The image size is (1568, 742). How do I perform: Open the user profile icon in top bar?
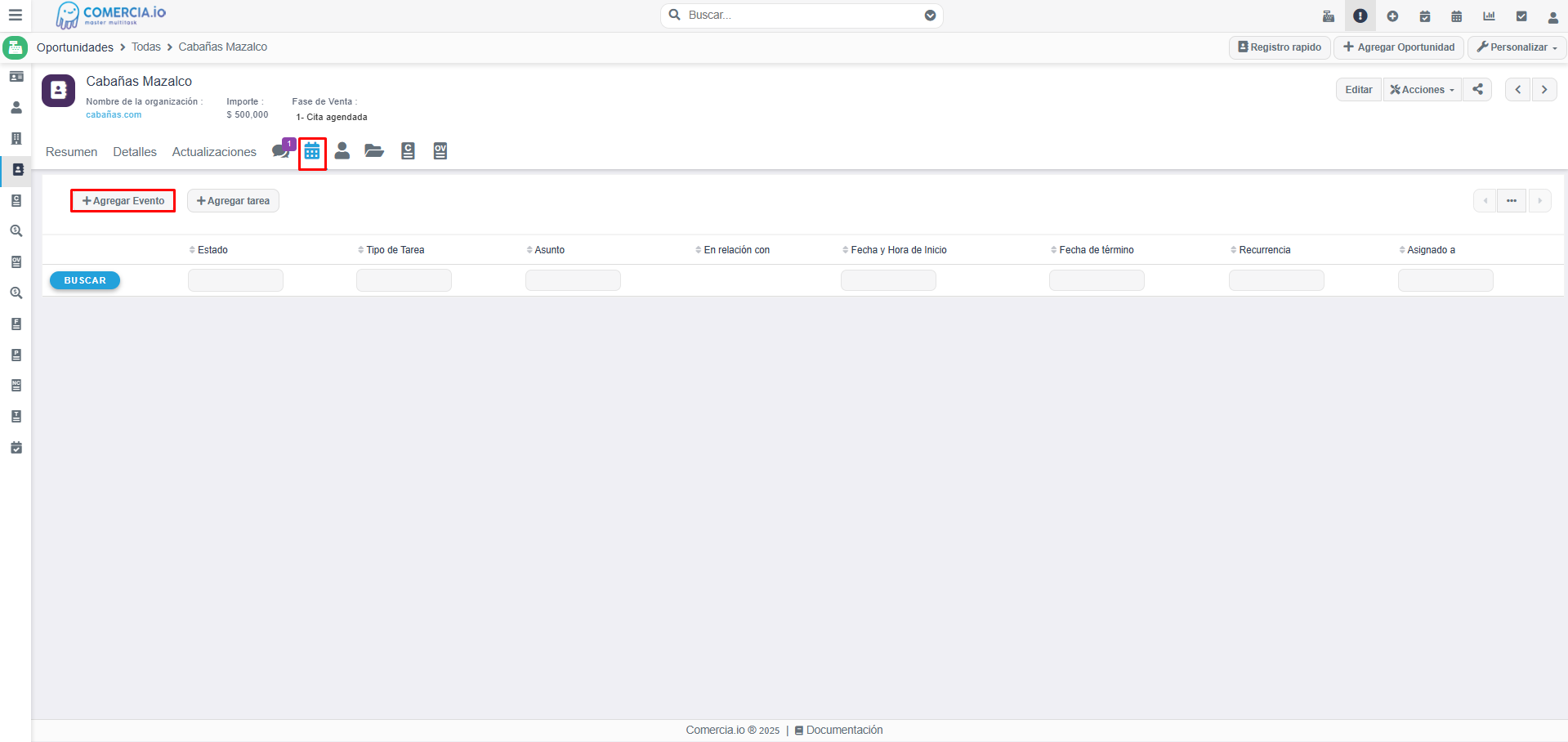(x=1552, y=16)
